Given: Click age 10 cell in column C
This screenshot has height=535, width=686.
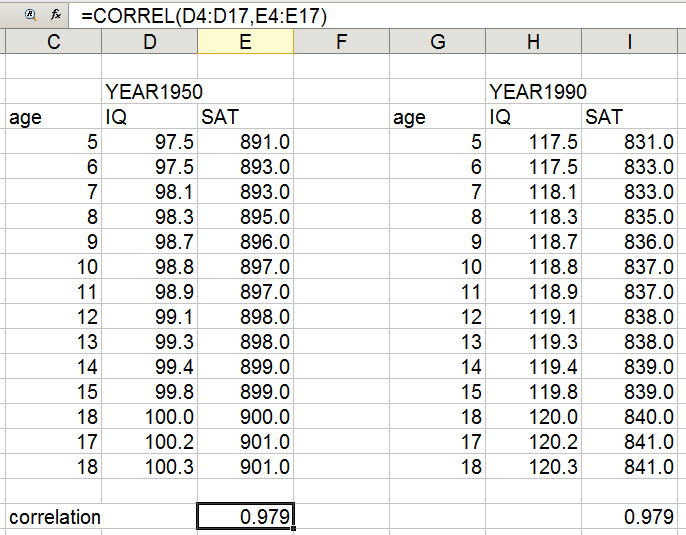Looking at the screenshot, I should pyautogui.click(x=53, y=266).
